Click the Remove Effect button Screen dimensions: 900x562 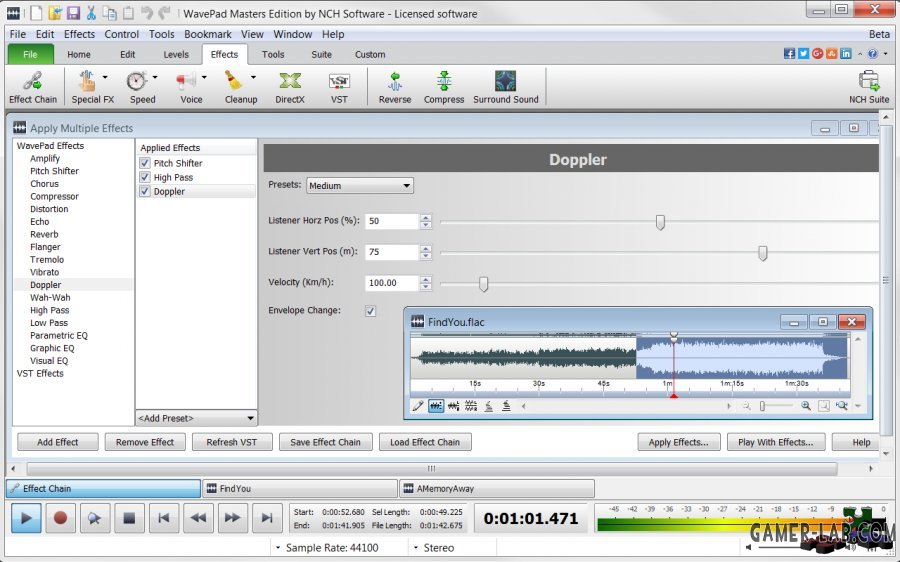[145, 442]
